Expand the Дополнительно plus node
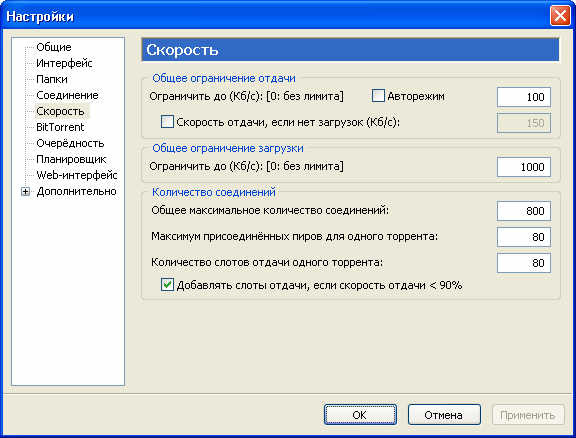This screenshot has width=576, height=438. (25, 191)
